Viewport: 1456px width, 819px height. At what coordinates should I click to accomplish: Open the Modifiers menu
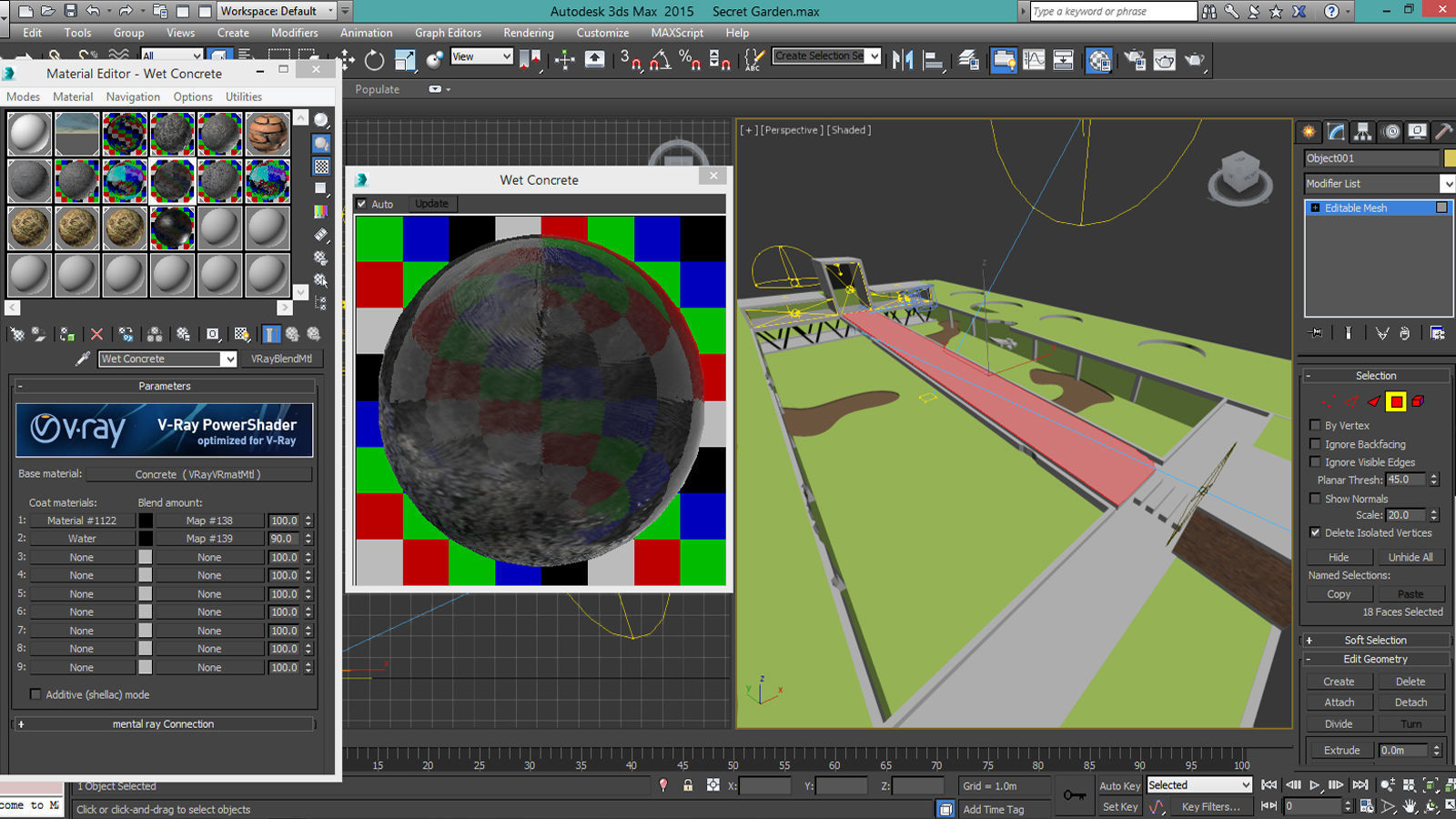coord(295,33)
